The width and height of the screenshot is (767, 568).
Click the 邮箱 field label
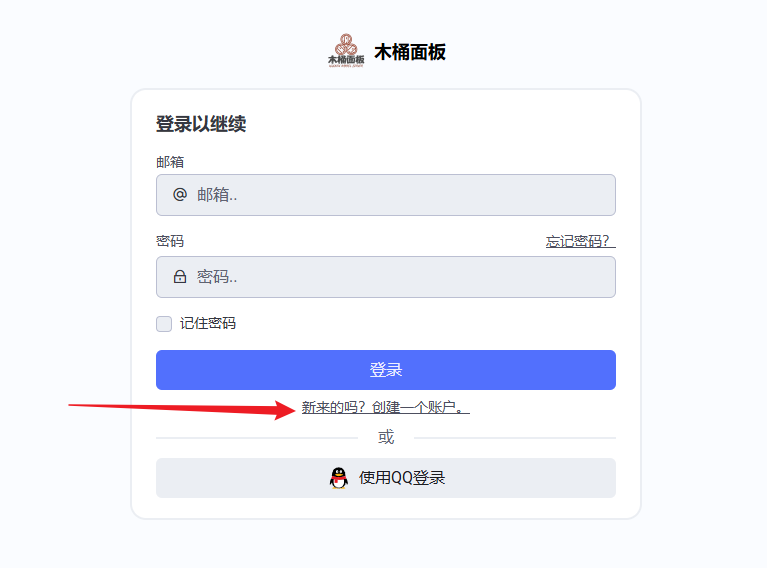point(170,162)
